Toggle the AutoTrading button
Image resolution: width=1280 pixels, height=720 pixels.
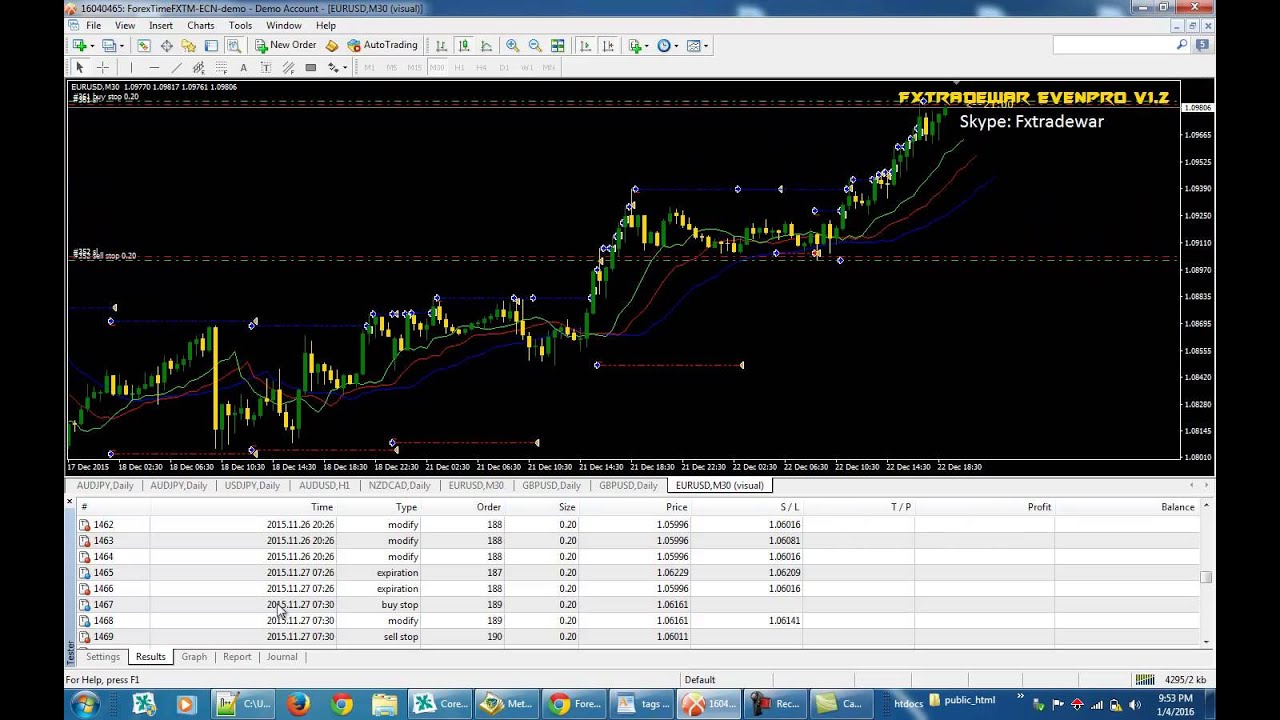382,45
